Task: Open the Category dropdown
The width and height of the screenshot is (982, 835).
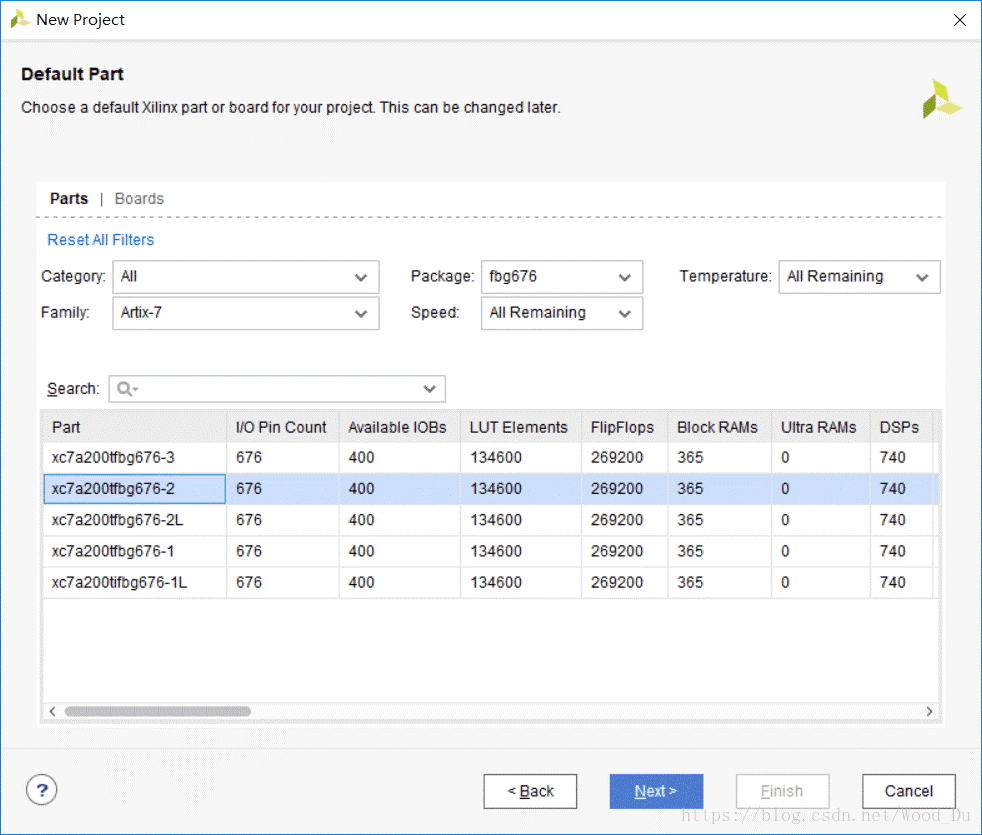Action: (246, 277)
